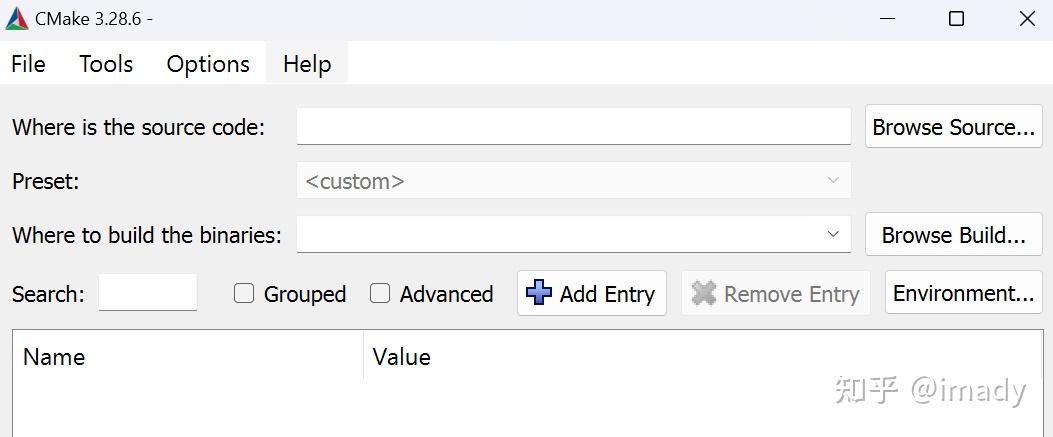Viewport: 1053px width, 437px height.
Task: Toggle the Advanced checkbox
Action: coord(380,293)
